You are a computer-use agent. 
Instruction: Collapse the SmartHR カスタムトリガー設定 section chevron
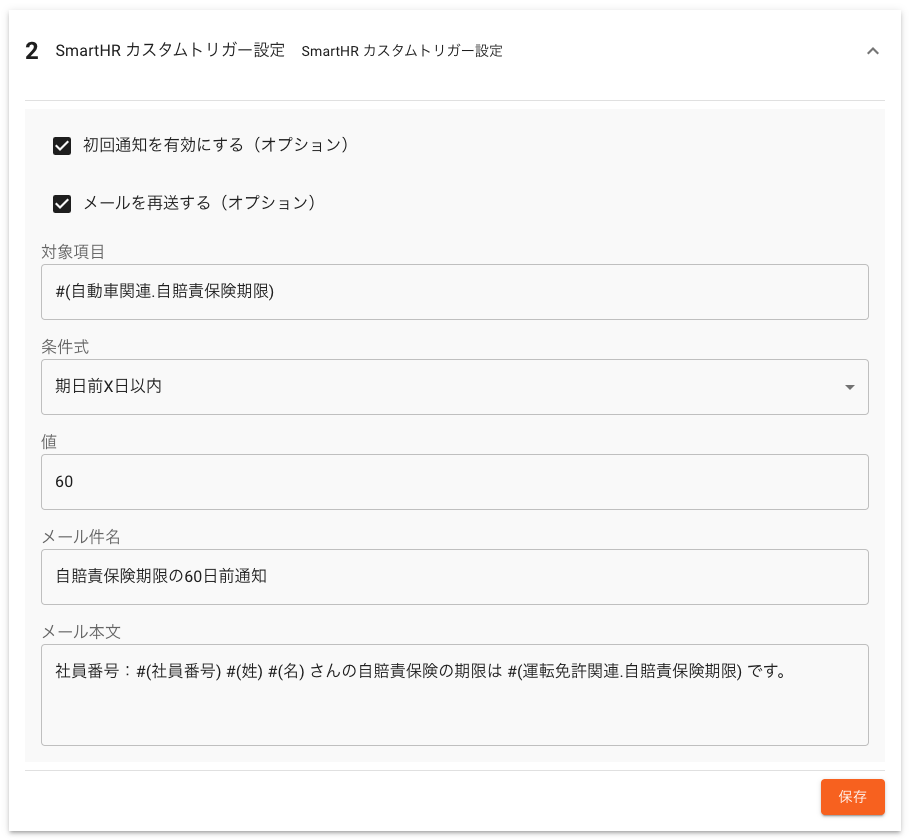click(x=872, y=51)
